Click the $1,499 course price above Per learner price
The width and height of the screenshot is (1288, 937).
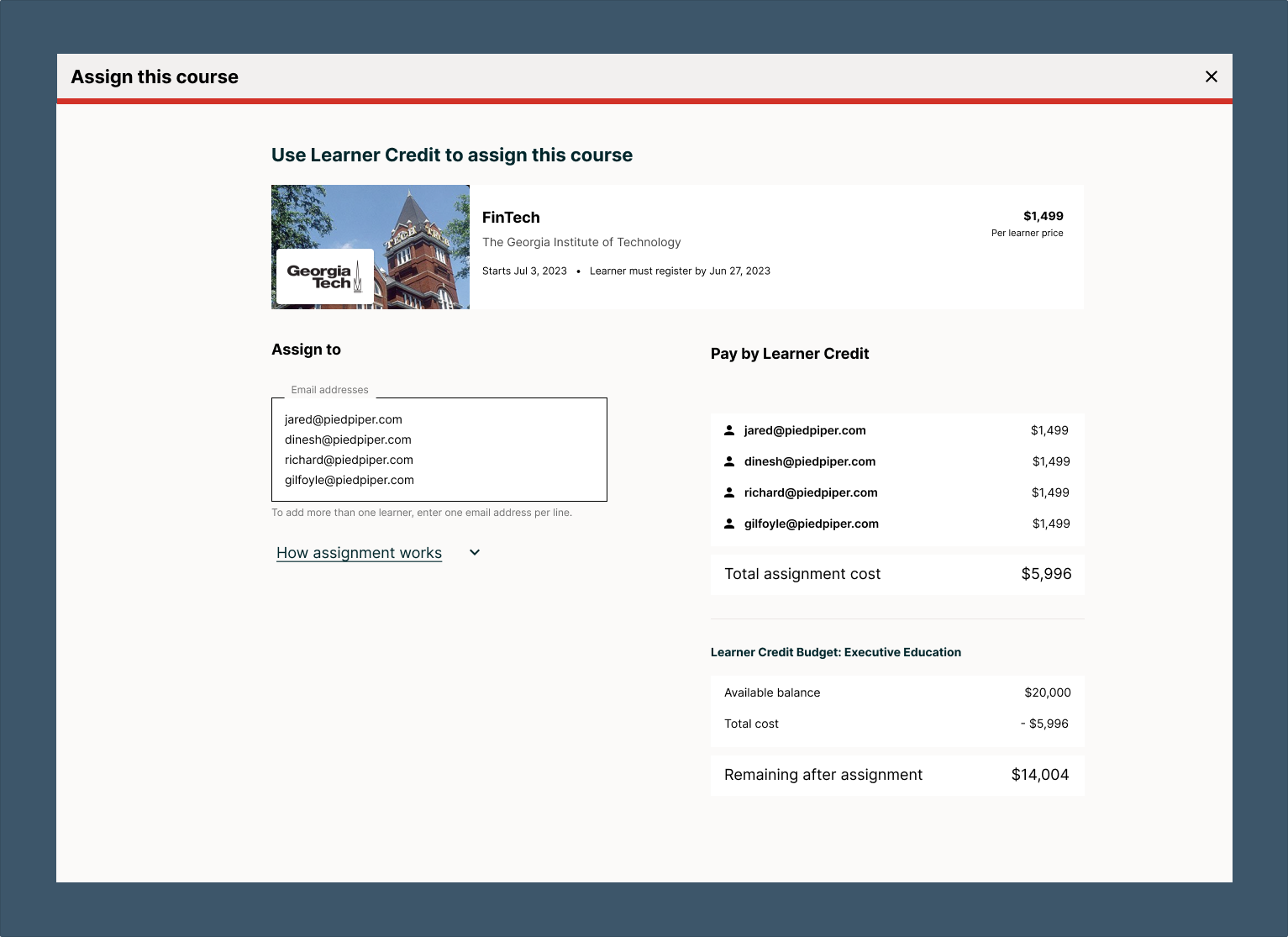tap(1043, 216)
